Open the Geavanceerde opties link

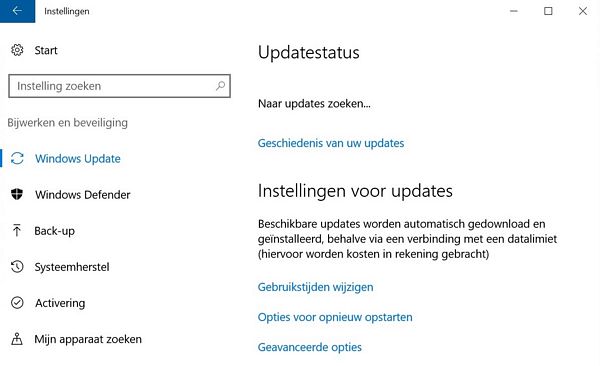coord(310,347)
